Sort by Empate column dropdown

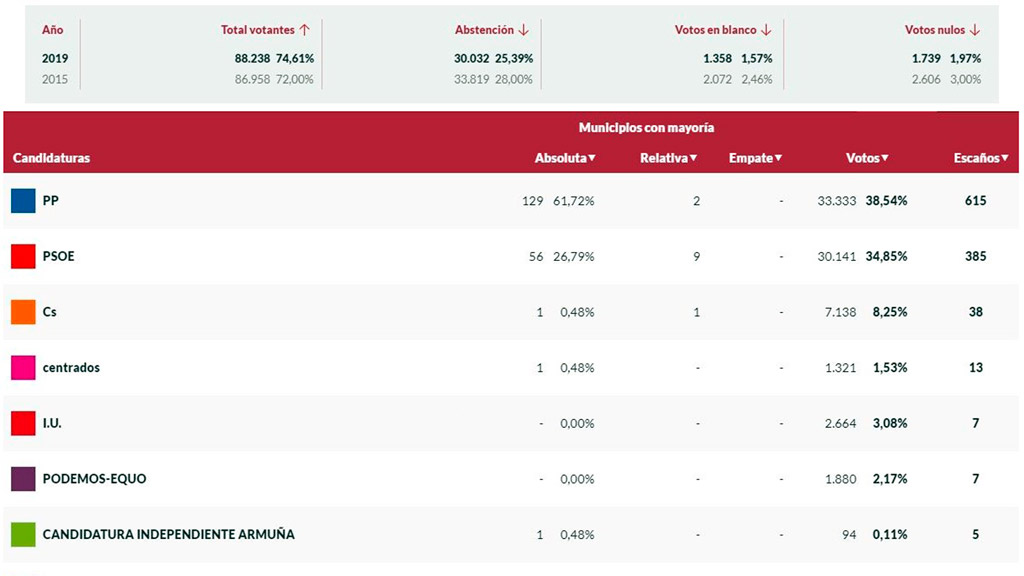click(755, 158)
